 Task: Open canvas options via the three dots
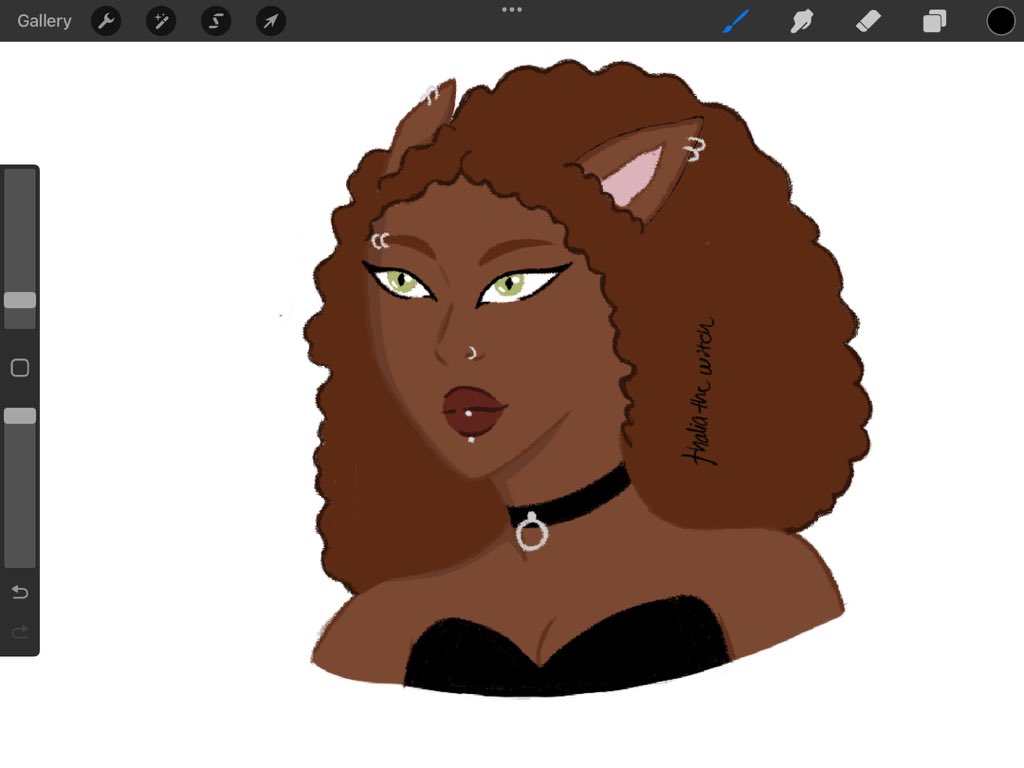pyautogui.click(x=512, y=9)
